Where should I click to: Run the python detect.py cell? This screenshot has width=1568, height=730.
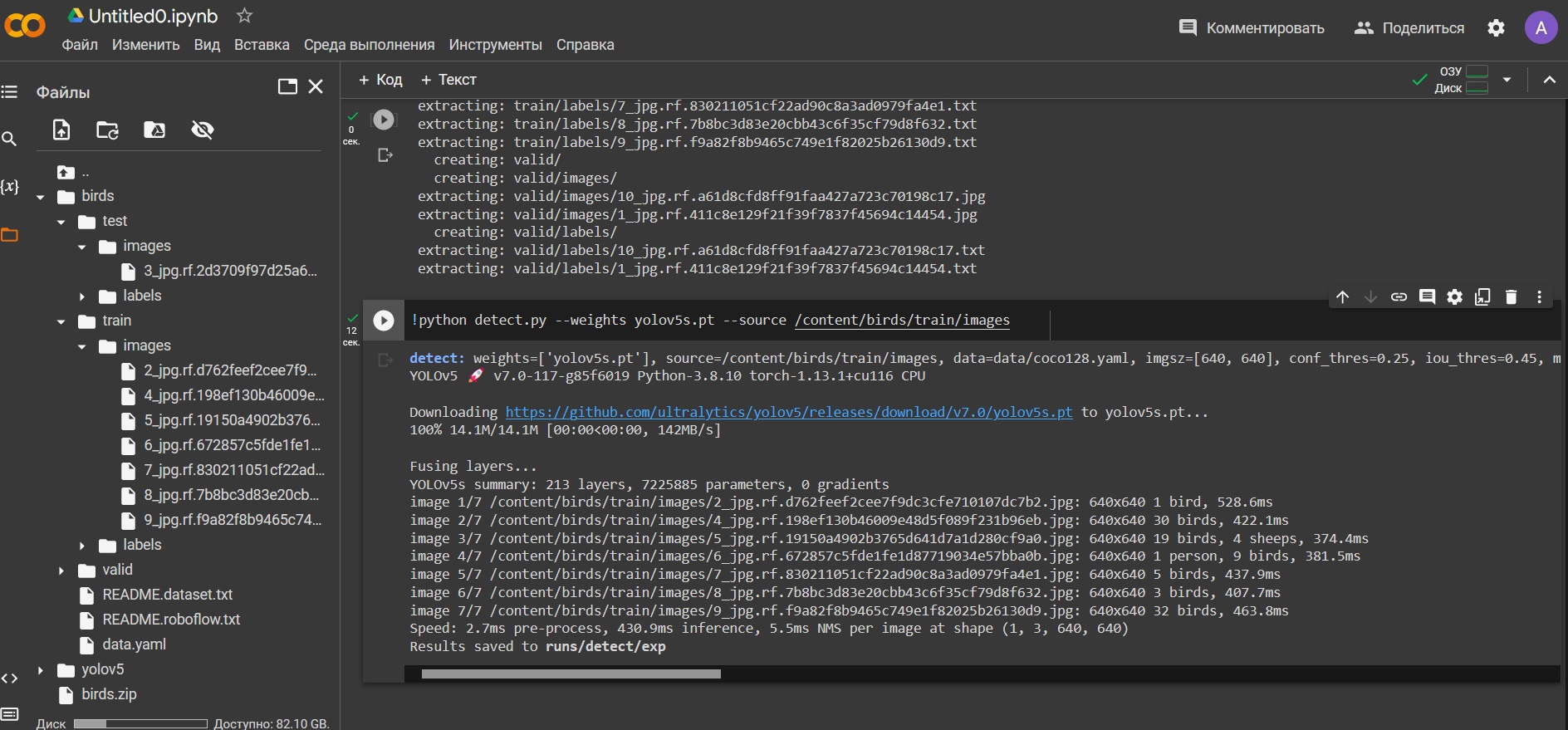tap(384, 320)
